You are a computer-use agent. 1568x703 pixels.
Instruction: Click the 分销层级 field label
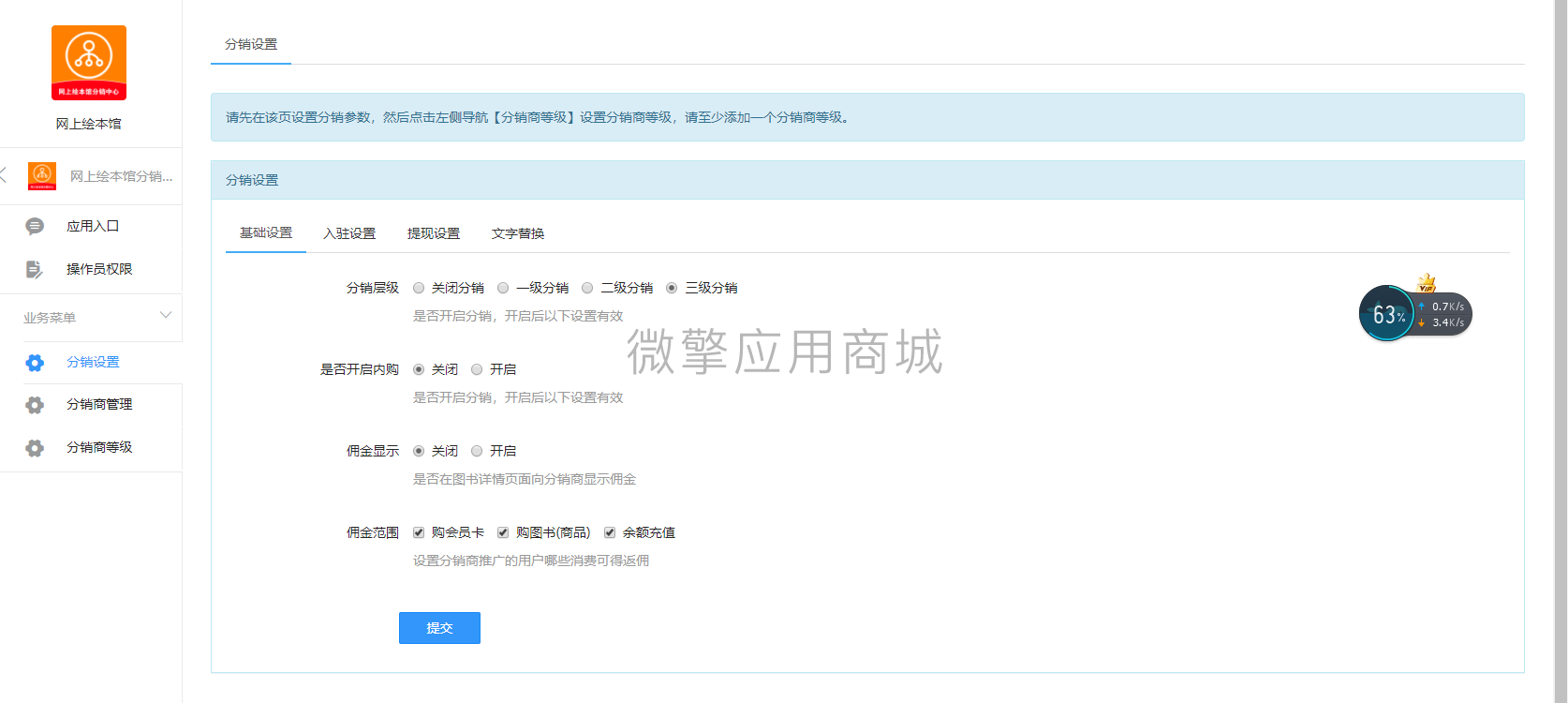tap(373, 288)
